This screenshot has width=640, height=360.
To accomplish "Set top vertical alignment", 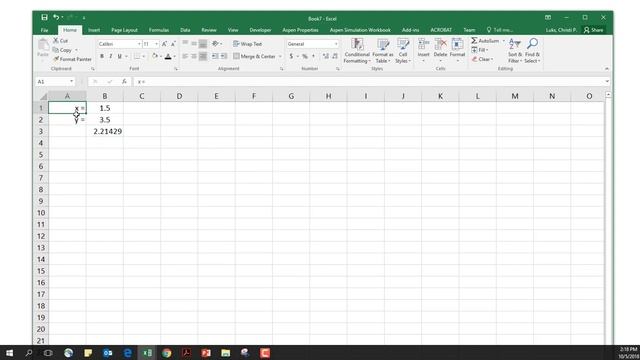I will click(x=185, y=44).
